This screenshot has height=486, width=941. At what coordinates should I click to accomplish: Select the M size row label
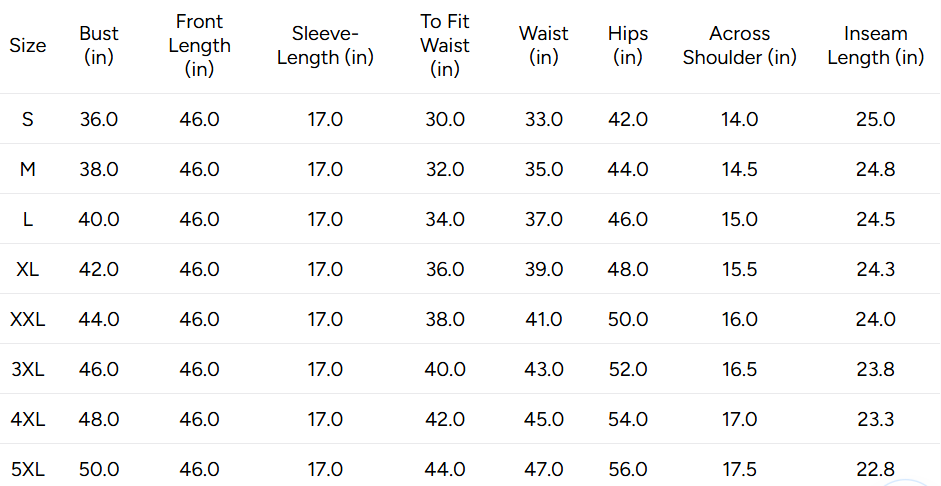coord(28,169)
